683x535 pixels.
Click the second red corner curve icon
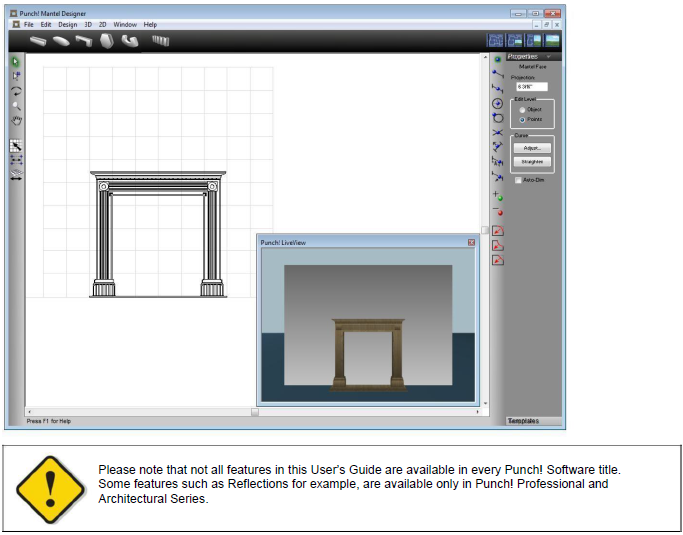click(497, 245)
